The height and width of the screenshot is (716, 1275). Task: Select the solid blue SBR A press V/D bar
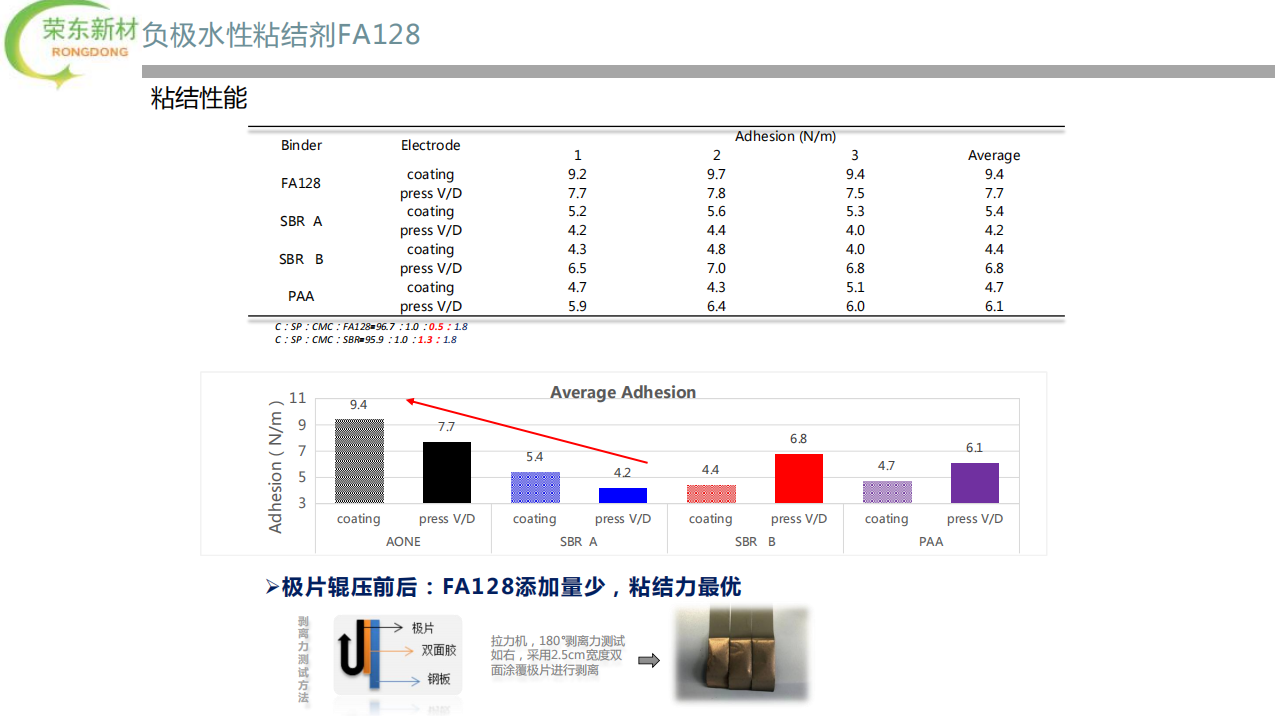coord(623,495)
